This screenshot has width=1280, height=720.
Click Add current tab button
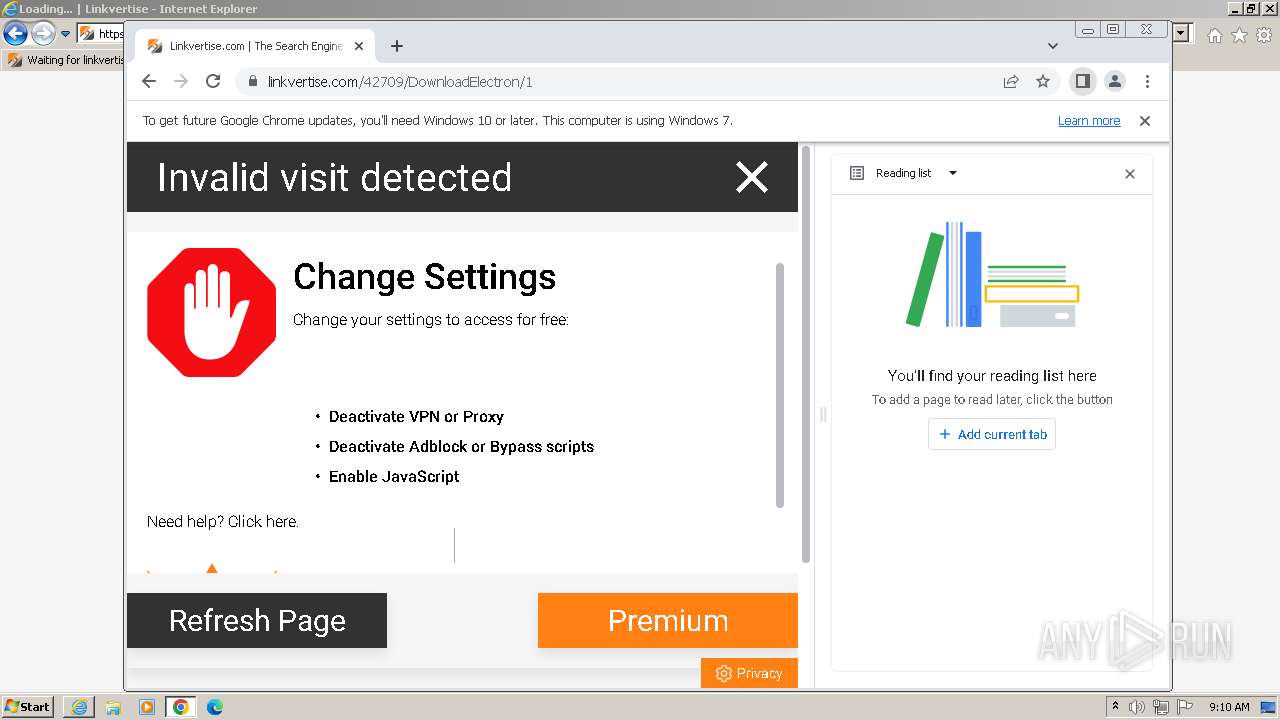[x=992, y=434]
